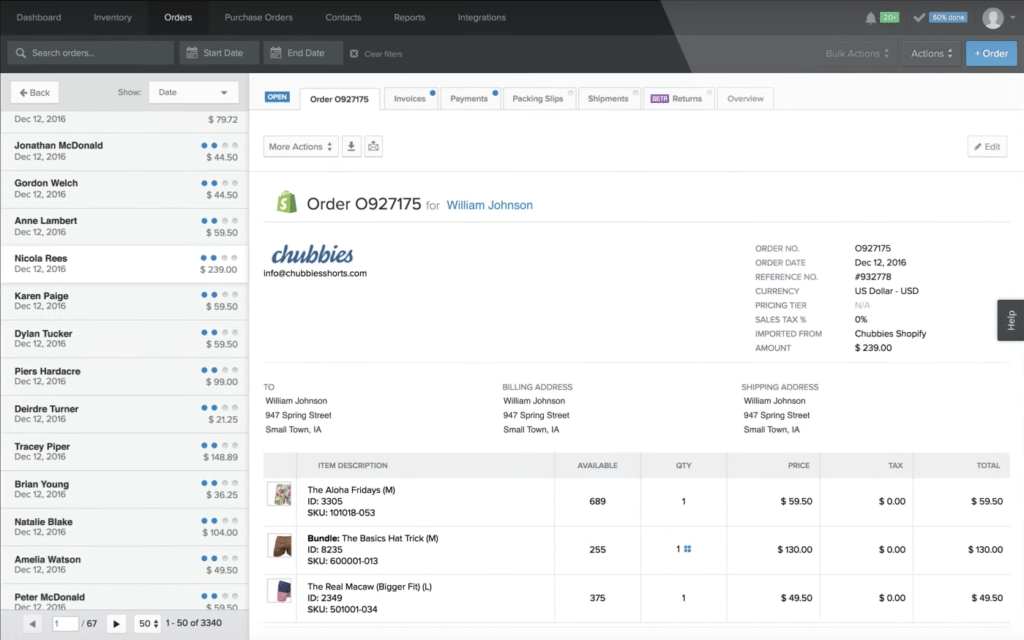Select Karen Paige order row
Screen dimensions: 1024x640
(124, 302)
